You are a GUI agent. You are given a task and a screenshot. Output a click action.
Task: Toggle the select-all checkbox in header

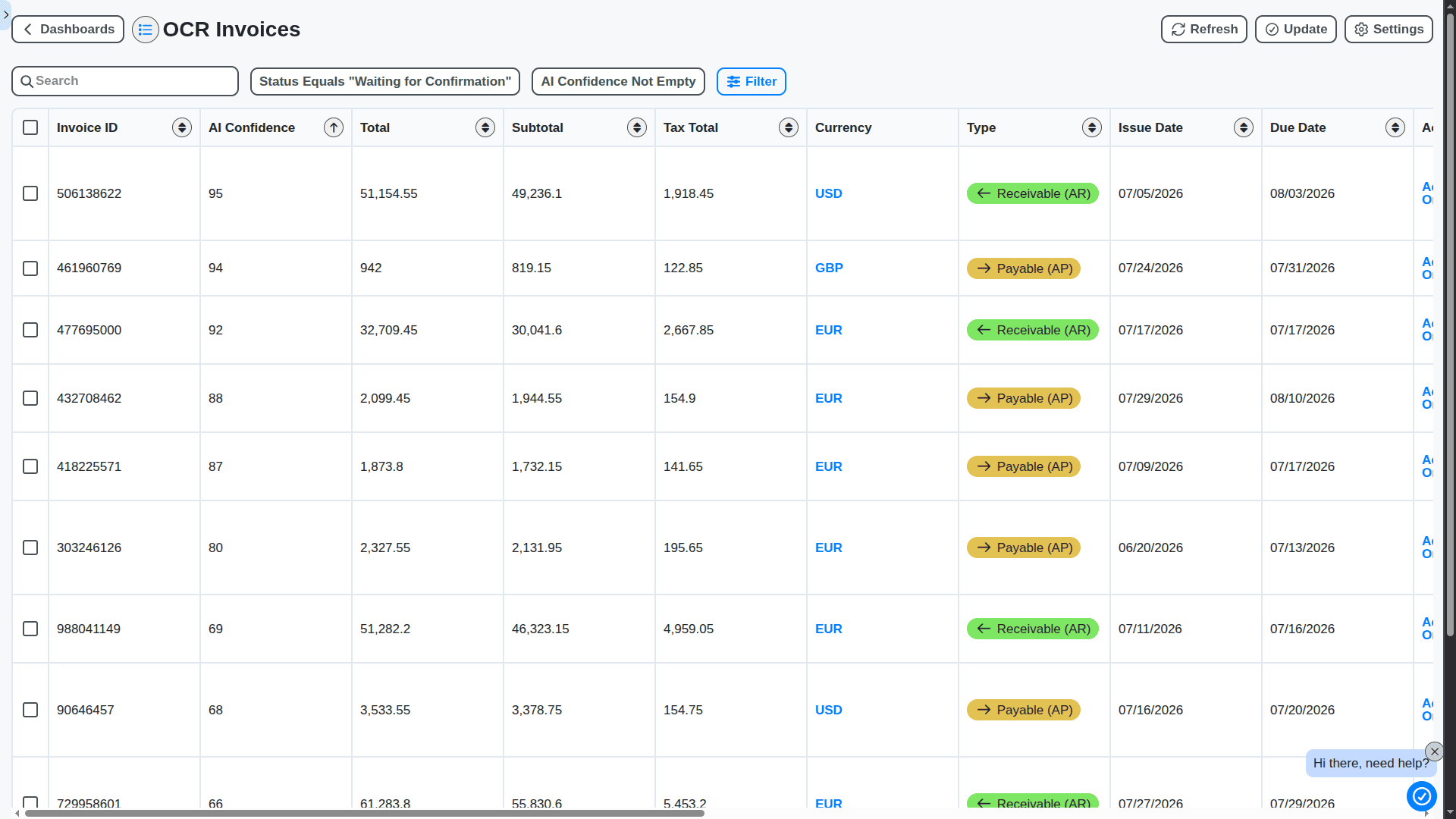[30, 127]
